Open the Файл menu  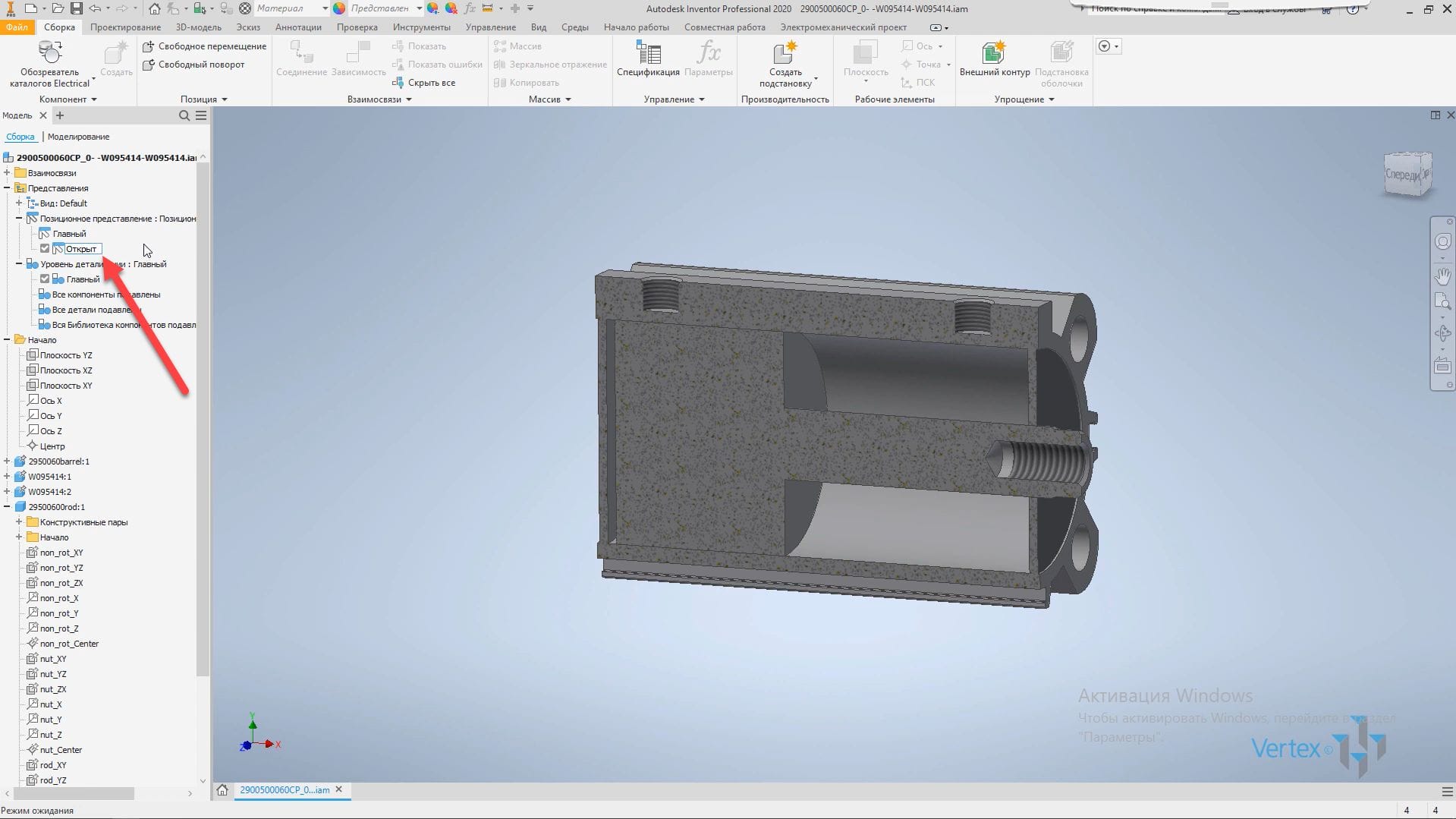17,27
